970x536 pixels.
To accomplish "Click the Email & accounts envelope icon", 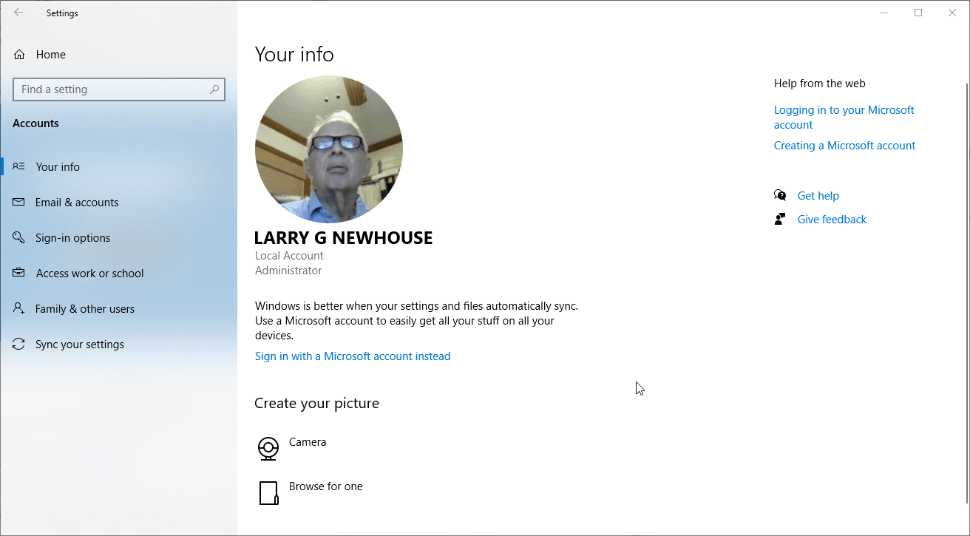I will pos(19,202).
